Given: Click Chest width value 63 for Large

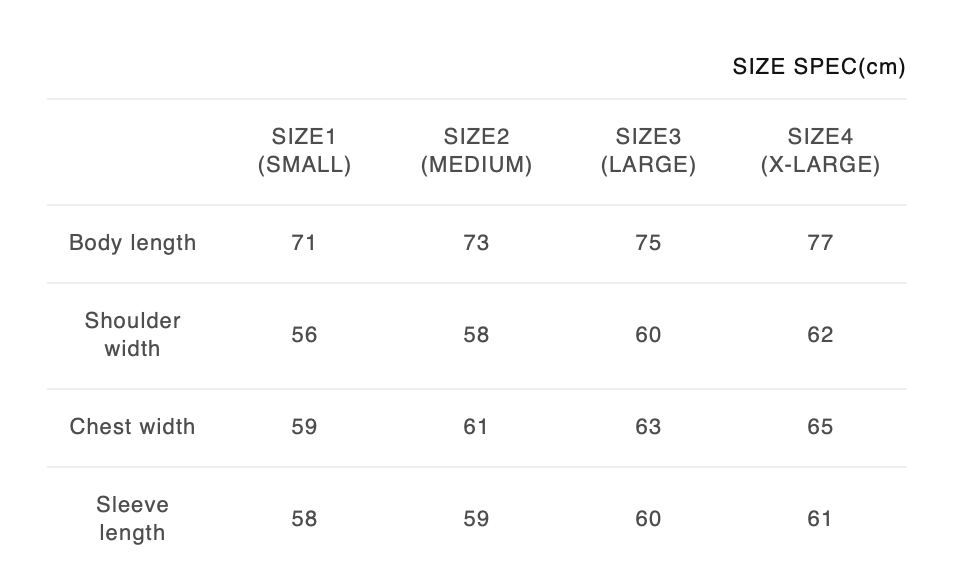Looking at the screenshot, I should point(648,427).
